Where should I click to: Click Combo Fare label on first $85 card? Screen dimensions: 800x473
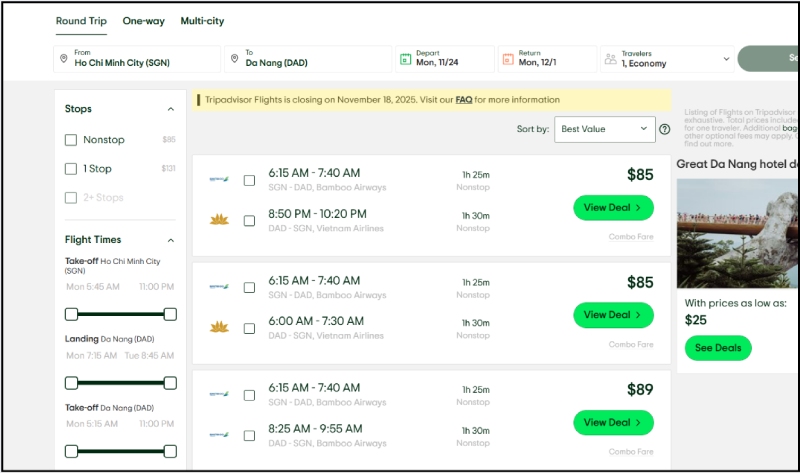tap(631, 237)
